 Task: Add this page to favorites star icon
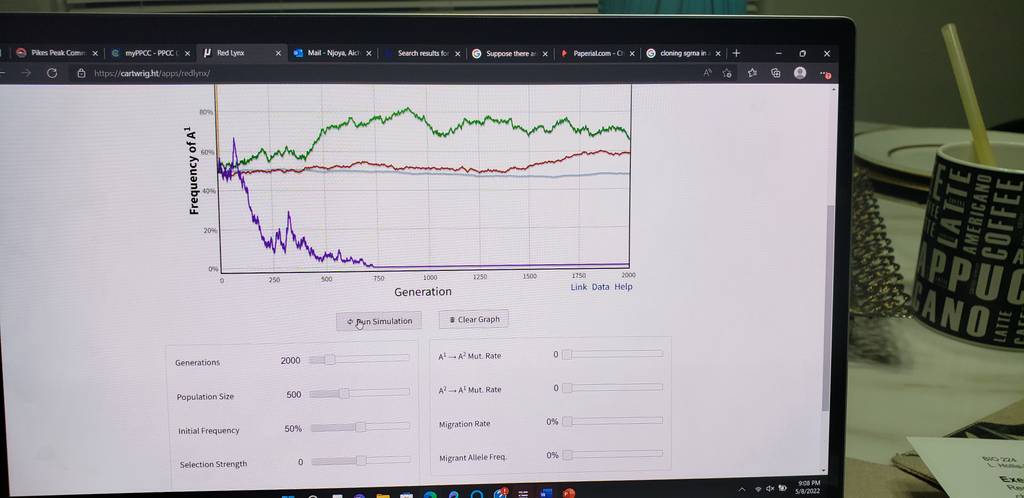tap(727, 73)
